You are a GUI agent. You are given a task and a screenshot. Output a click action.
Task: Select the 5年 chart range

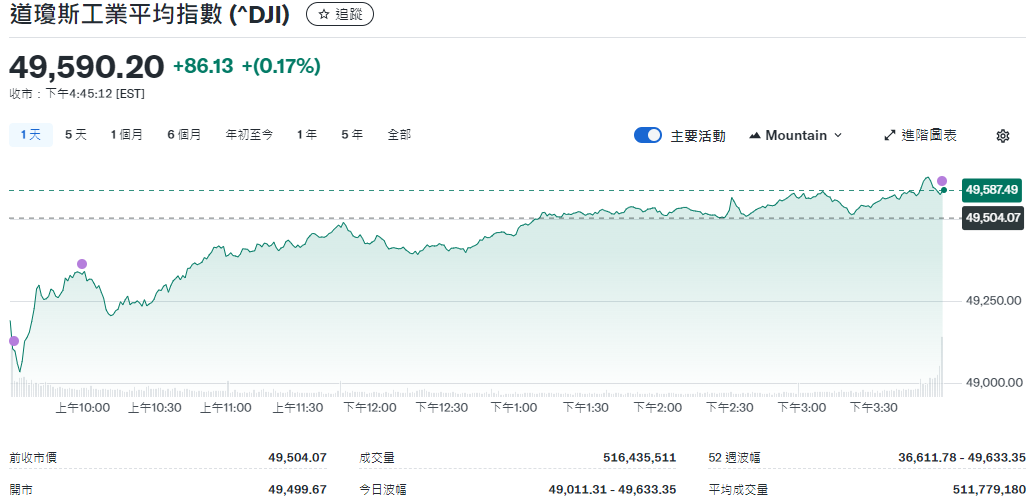(352, 135)
